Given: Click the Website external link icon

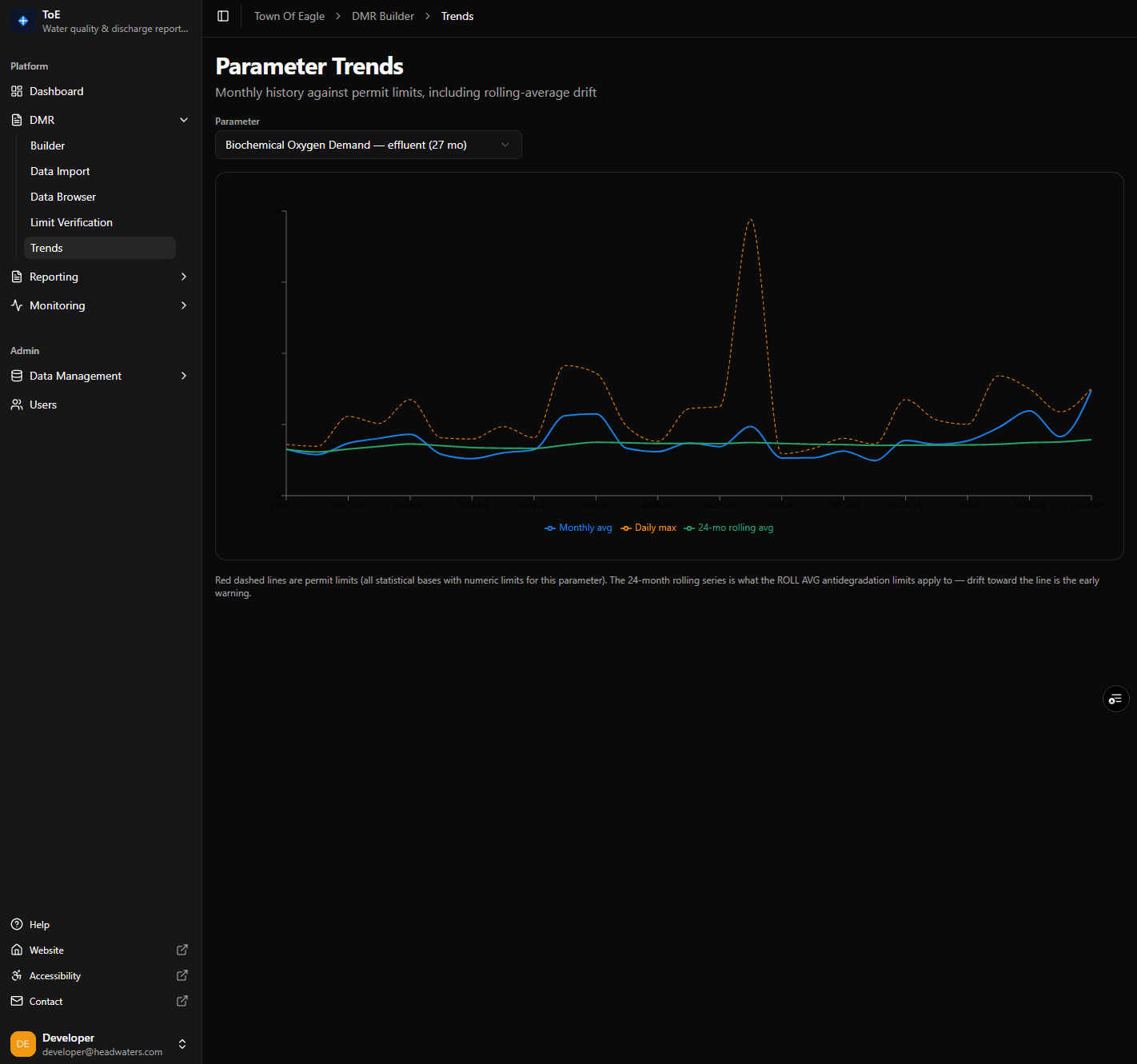Looking at the screenshot, I should click(182, 950).
